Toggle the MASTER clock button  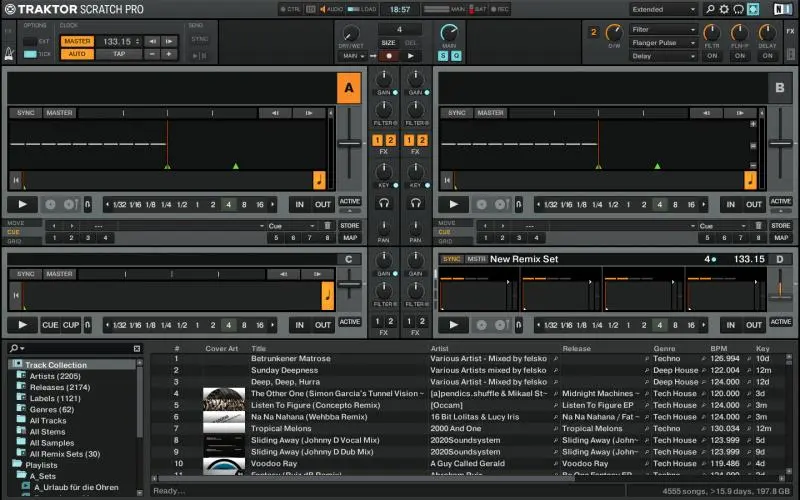(x=76, y=41)
